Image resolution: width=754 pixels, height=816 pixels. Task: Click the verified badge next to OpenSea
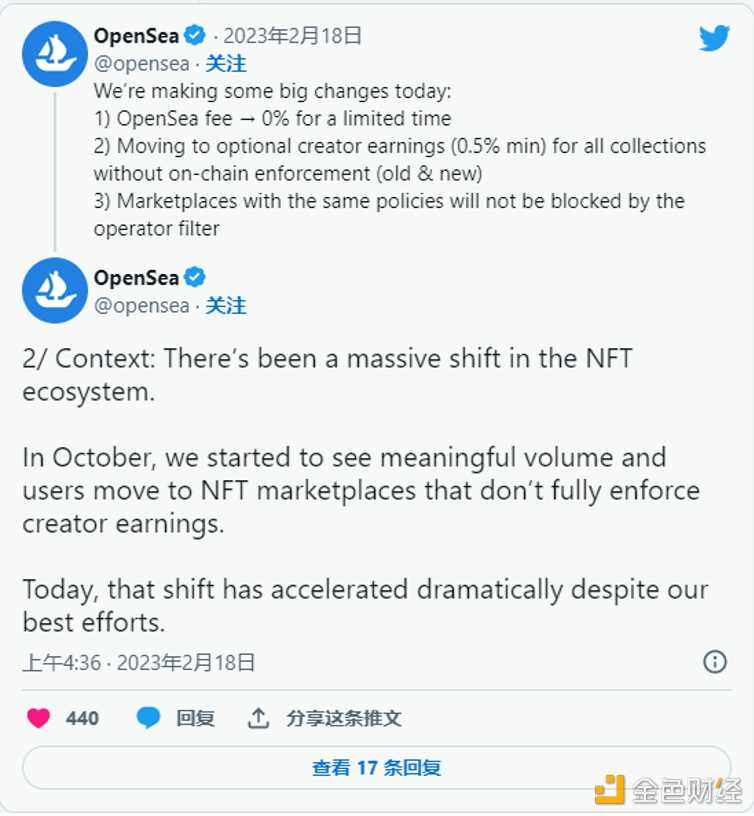pyautogui.click(x=196, y=35)
